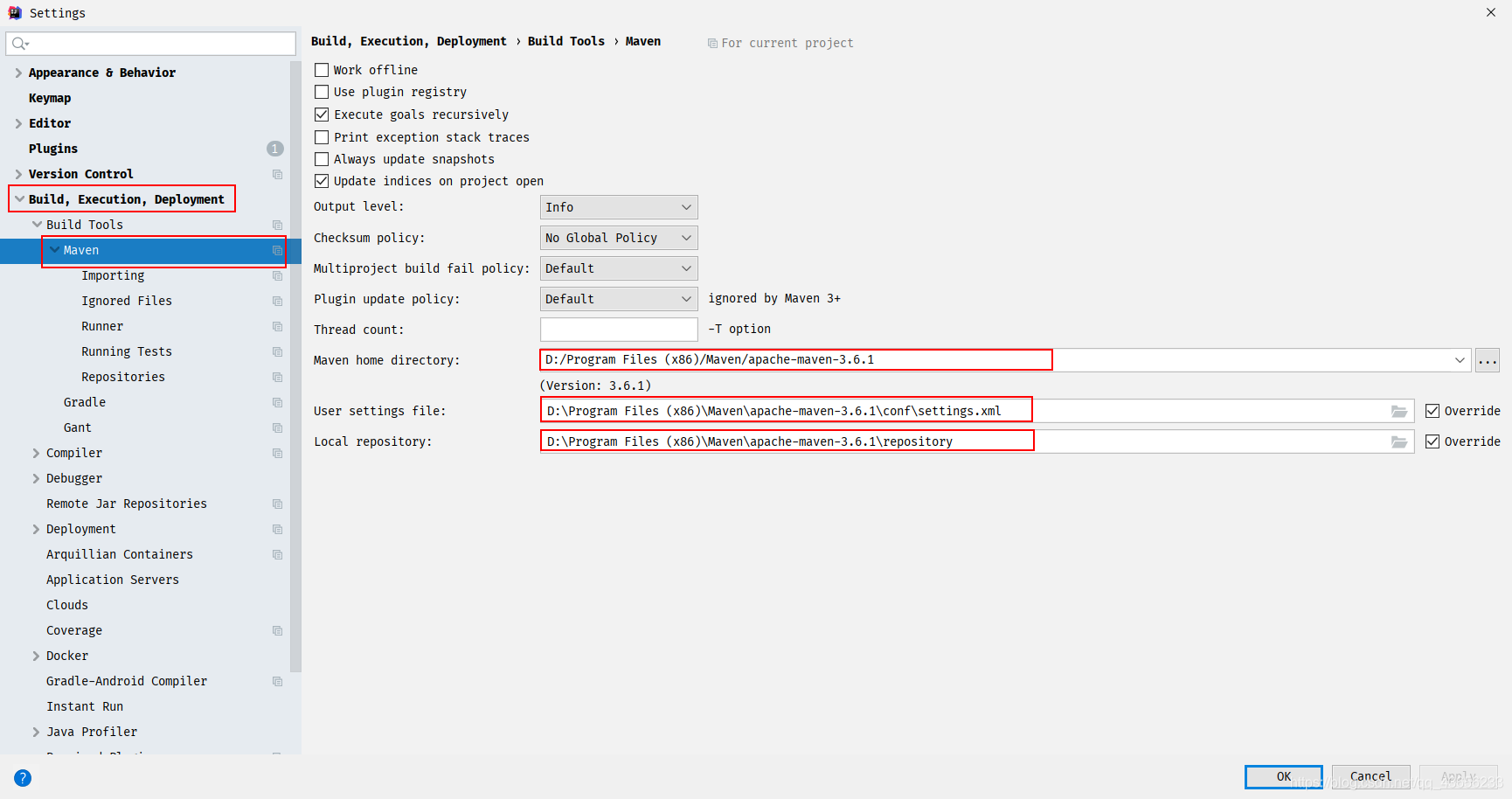Expand the Debugger node
The image size is (1512, 799).
click(x=37, y=478)
